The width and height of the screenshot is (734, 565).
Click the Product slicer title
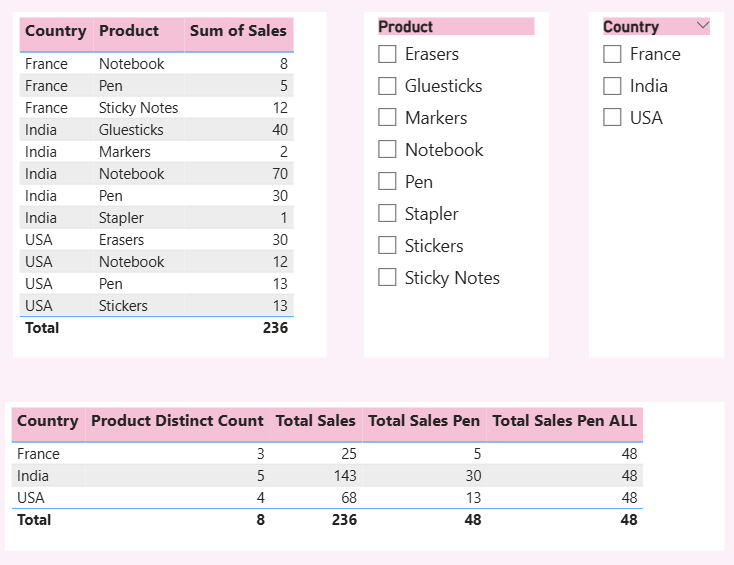point(406,27)
